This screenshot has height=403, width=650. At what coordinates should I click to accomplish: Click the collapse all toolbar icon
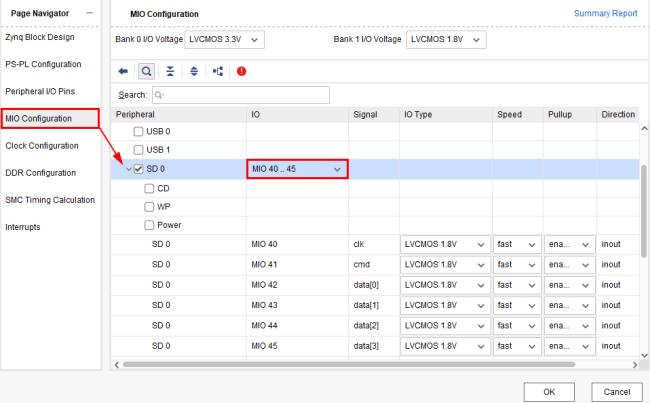pos(167,71)
